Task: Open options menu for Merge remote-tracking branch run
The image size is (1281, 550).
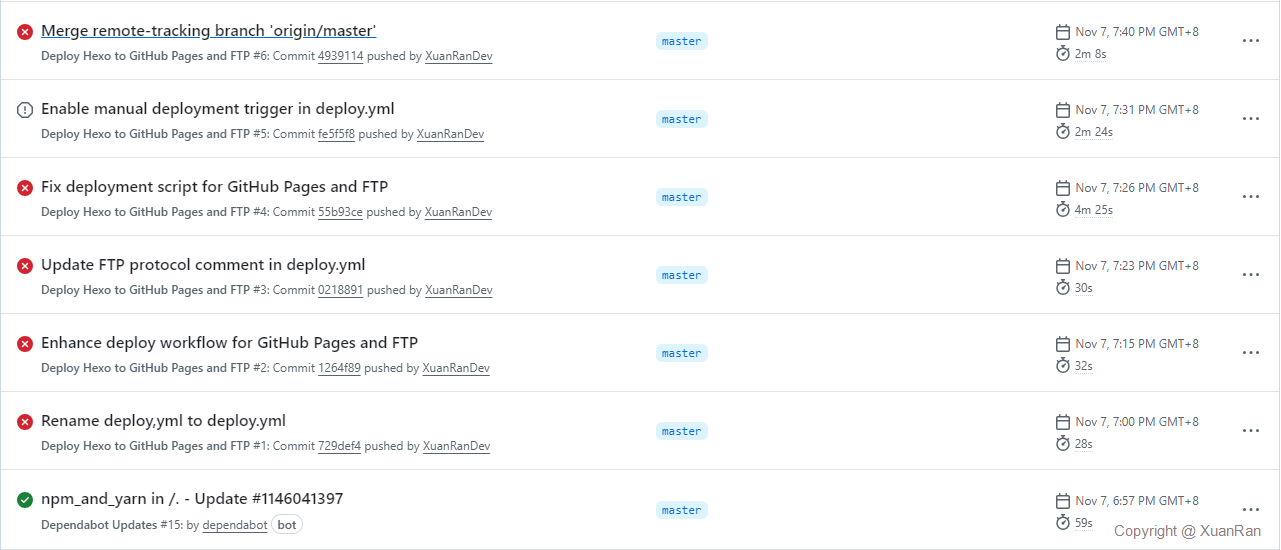Action: click(1250, 41)
